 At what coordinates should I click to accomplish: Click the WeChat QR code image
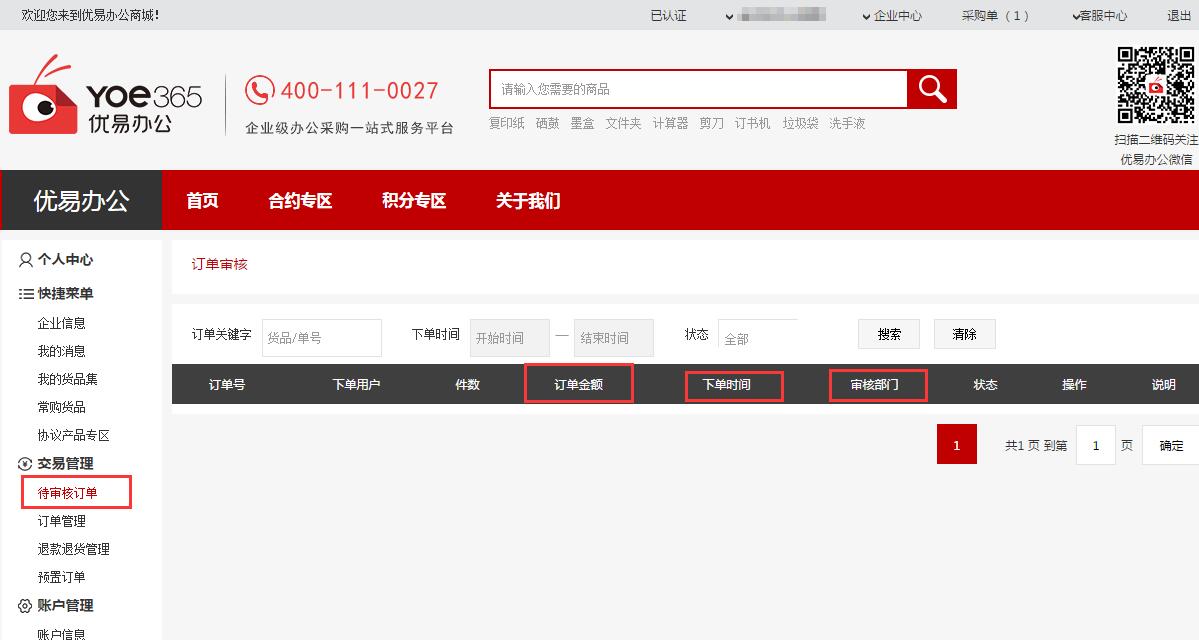pos(1155,85)
